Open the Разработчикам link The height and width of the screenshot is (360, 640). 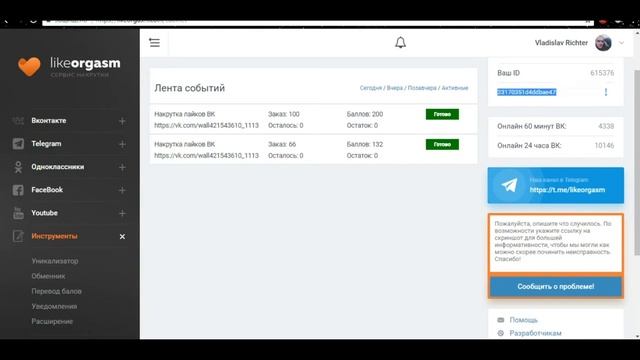[536, 333]
